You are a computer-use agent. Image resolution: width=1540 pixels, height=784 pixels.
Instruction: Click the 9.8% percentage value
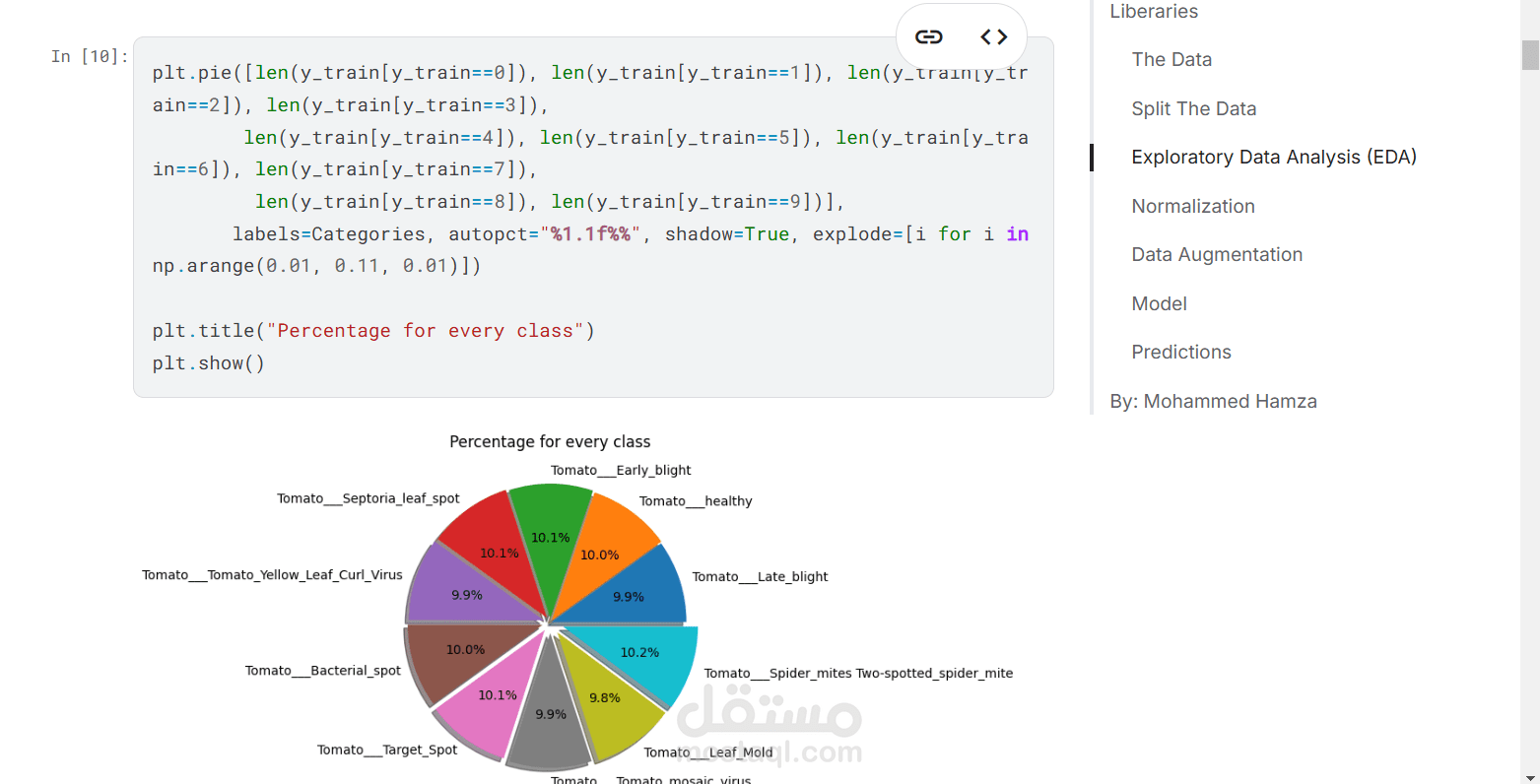coord(605,698)
